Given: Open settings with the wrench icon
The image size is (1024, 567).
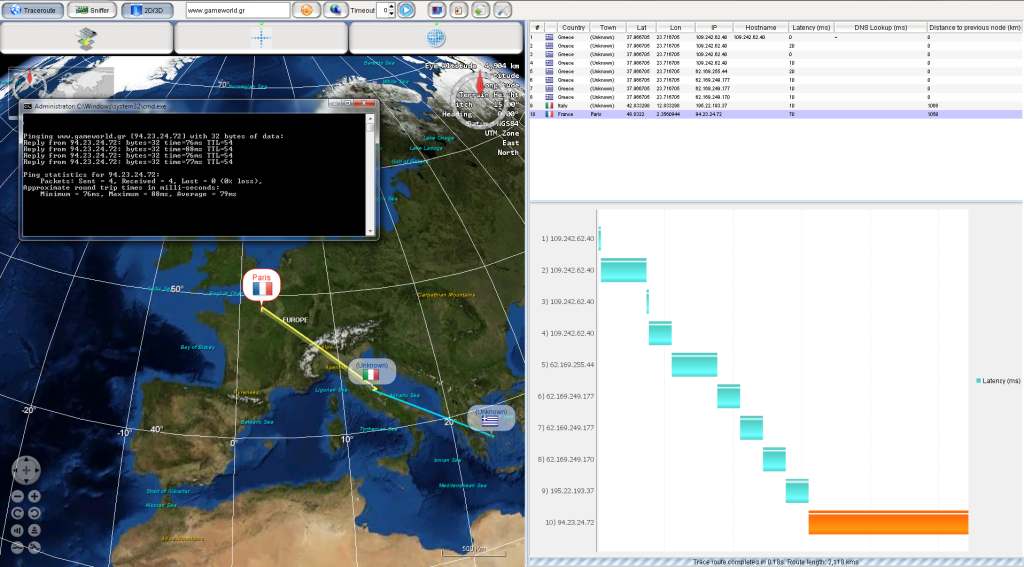Looking at the screenshot, I should click(501, 10).
